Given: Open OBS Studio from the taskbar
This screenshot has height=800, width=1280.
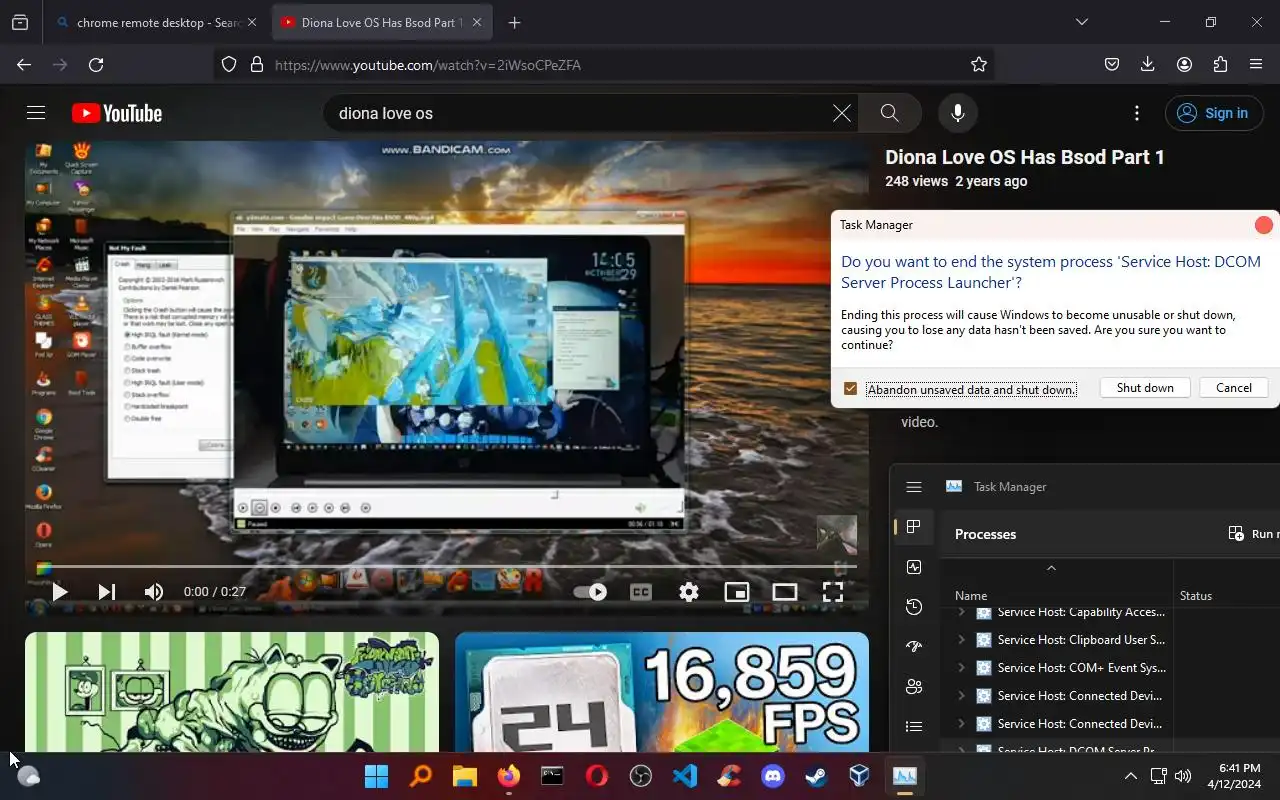Looking at the screenshot, I should pyautogui.click(x=641, y=776).
